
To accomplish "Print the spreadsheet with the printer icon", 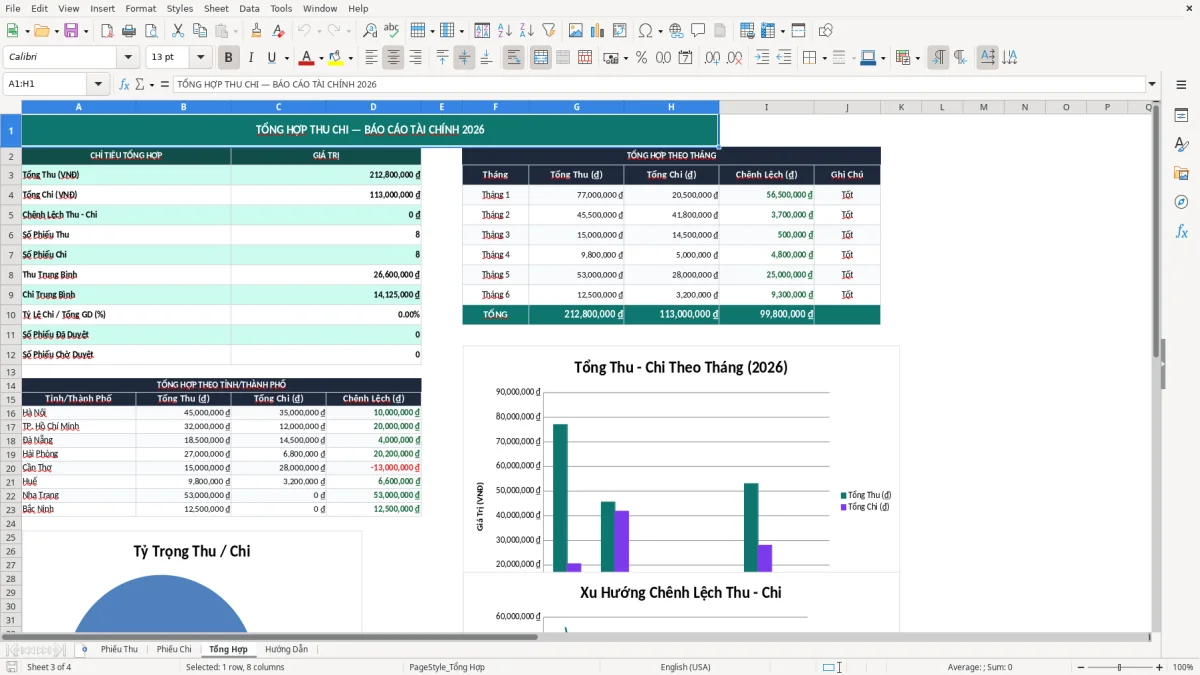I will tap(130, 31).
